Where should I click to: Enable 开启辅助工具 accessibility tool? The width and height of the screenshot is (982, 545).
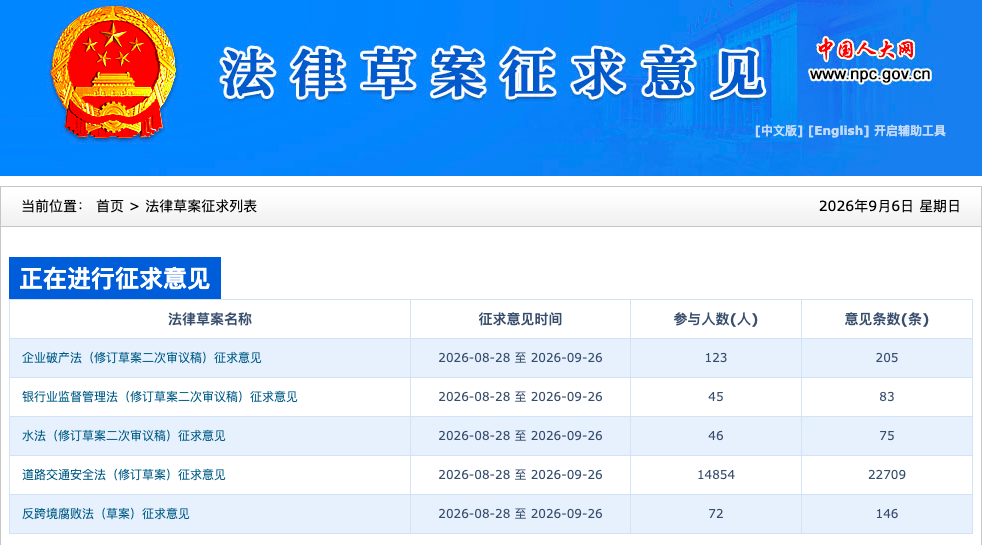click(x=910, y=131)
